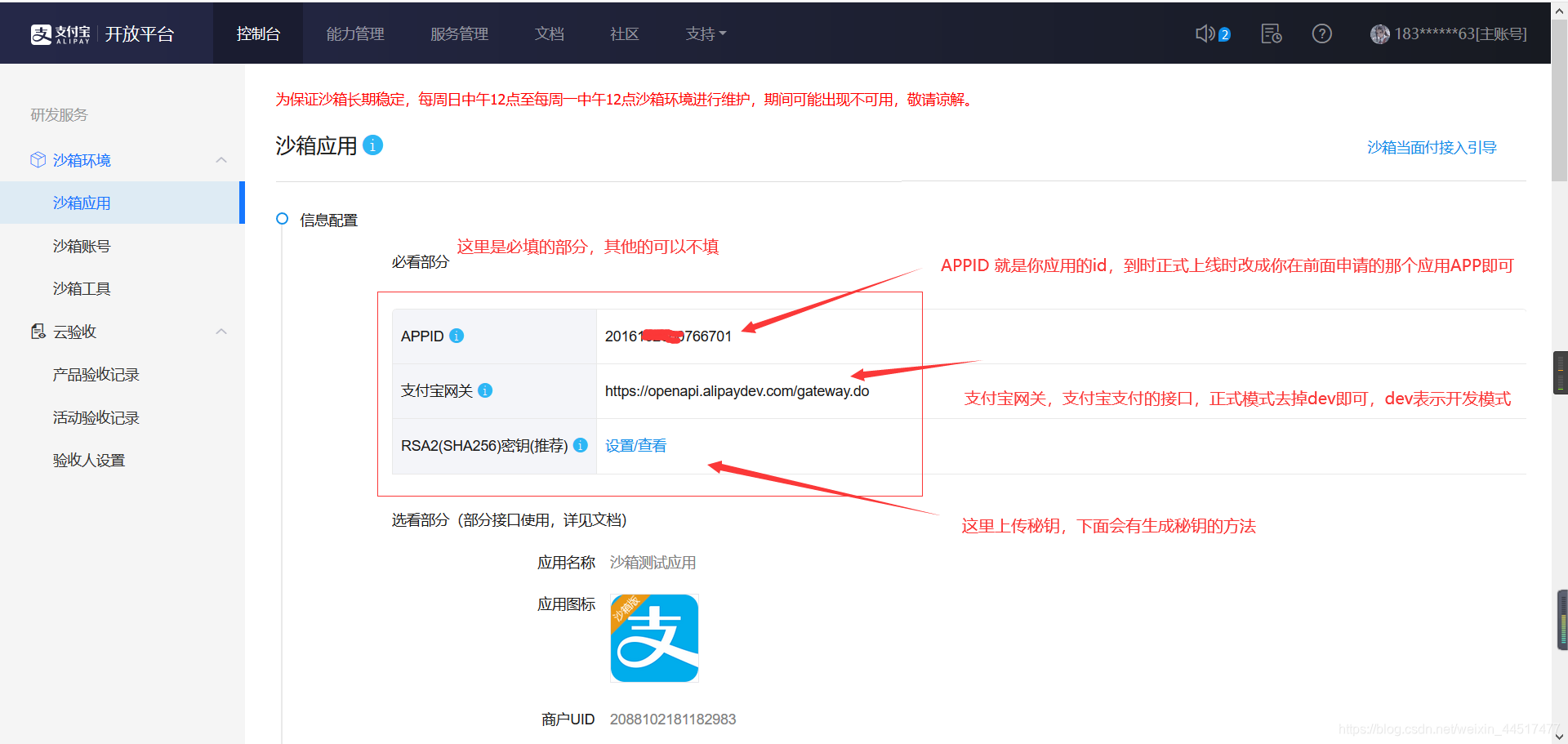Click the info icon next to 支付宝网关
Image resolution: width=1568 pixels, height=744 pixels.
coord(485,390)
